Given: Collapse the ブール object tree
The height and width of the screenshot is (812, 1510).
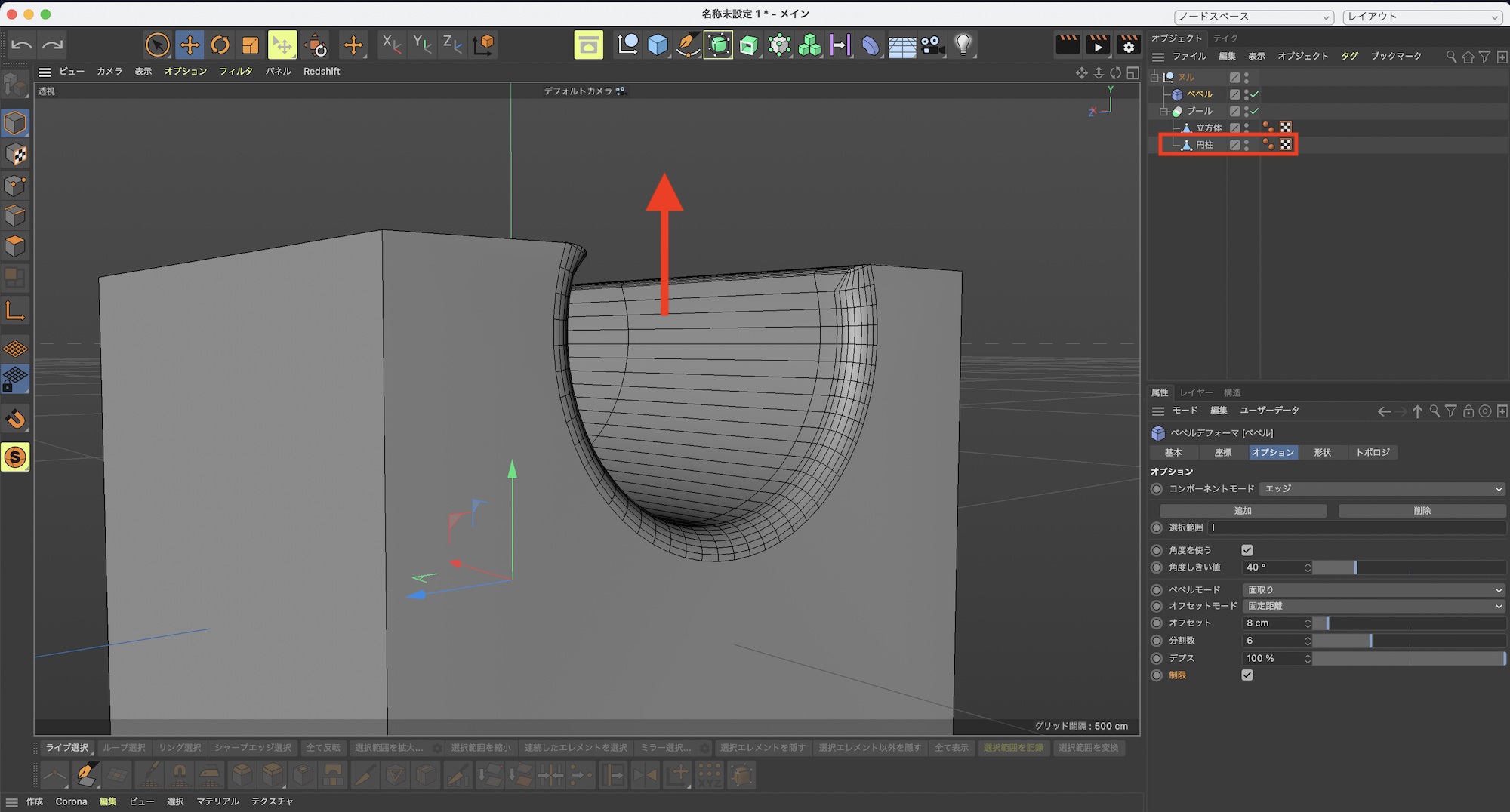Looking at the screenshot, I should (x=1163, y=112).
